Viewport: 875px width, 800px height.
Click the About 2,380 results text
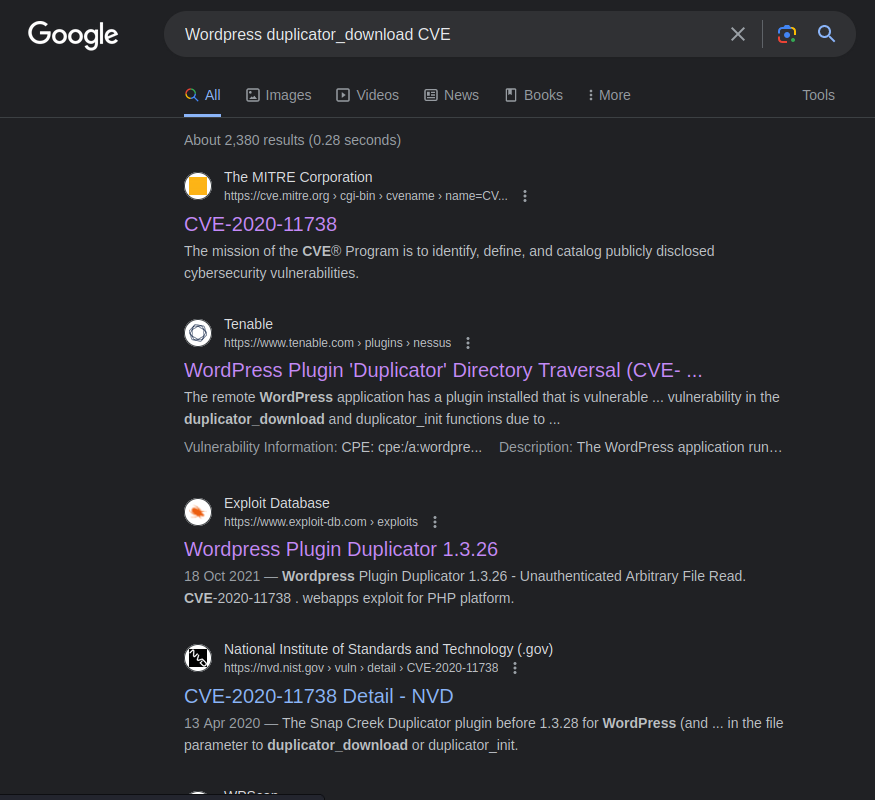coord(292,140)
